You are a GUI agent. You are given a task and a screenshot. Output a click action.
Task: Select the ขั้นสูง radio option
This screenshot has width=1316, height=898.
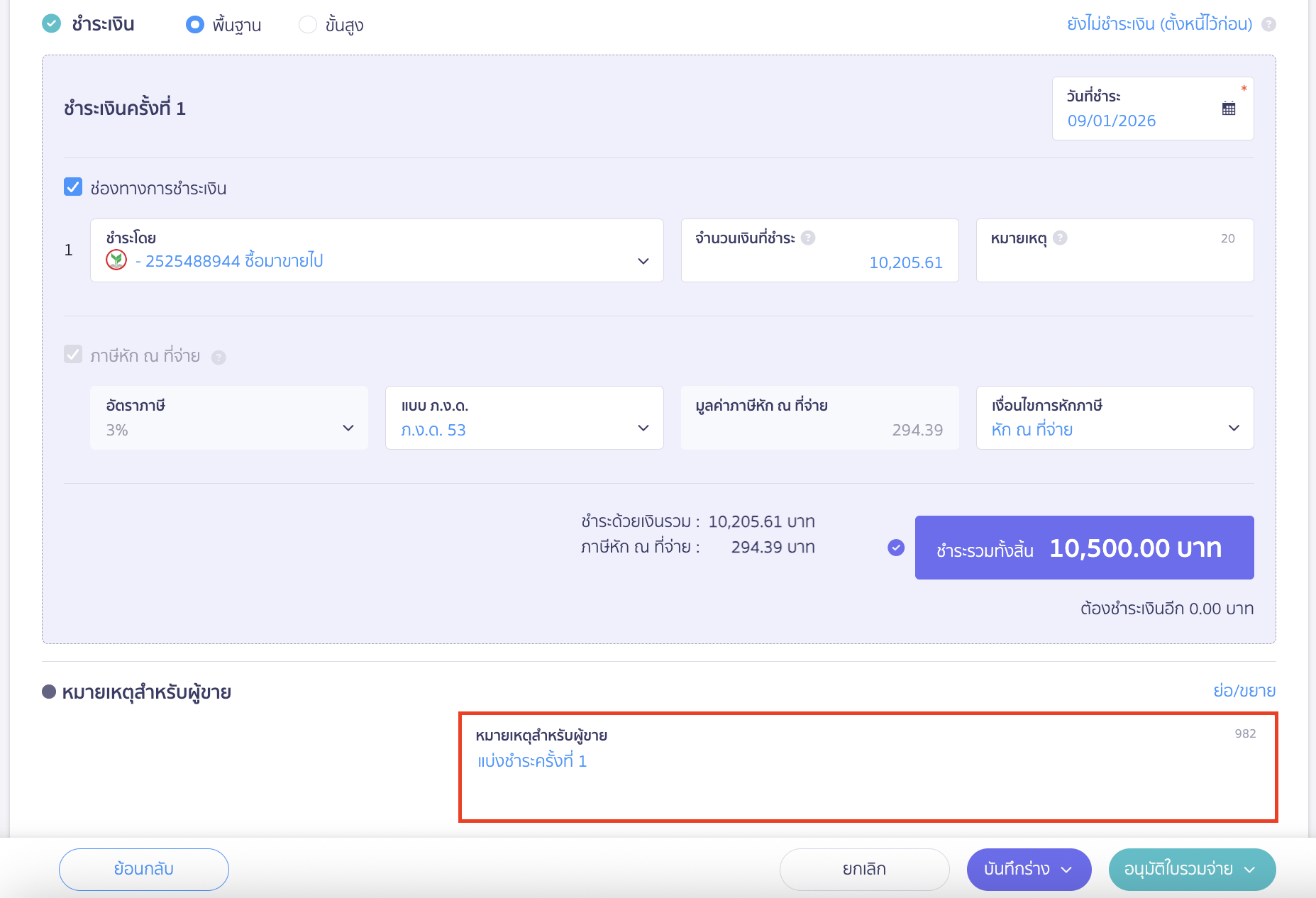click(x=307, y=25)
